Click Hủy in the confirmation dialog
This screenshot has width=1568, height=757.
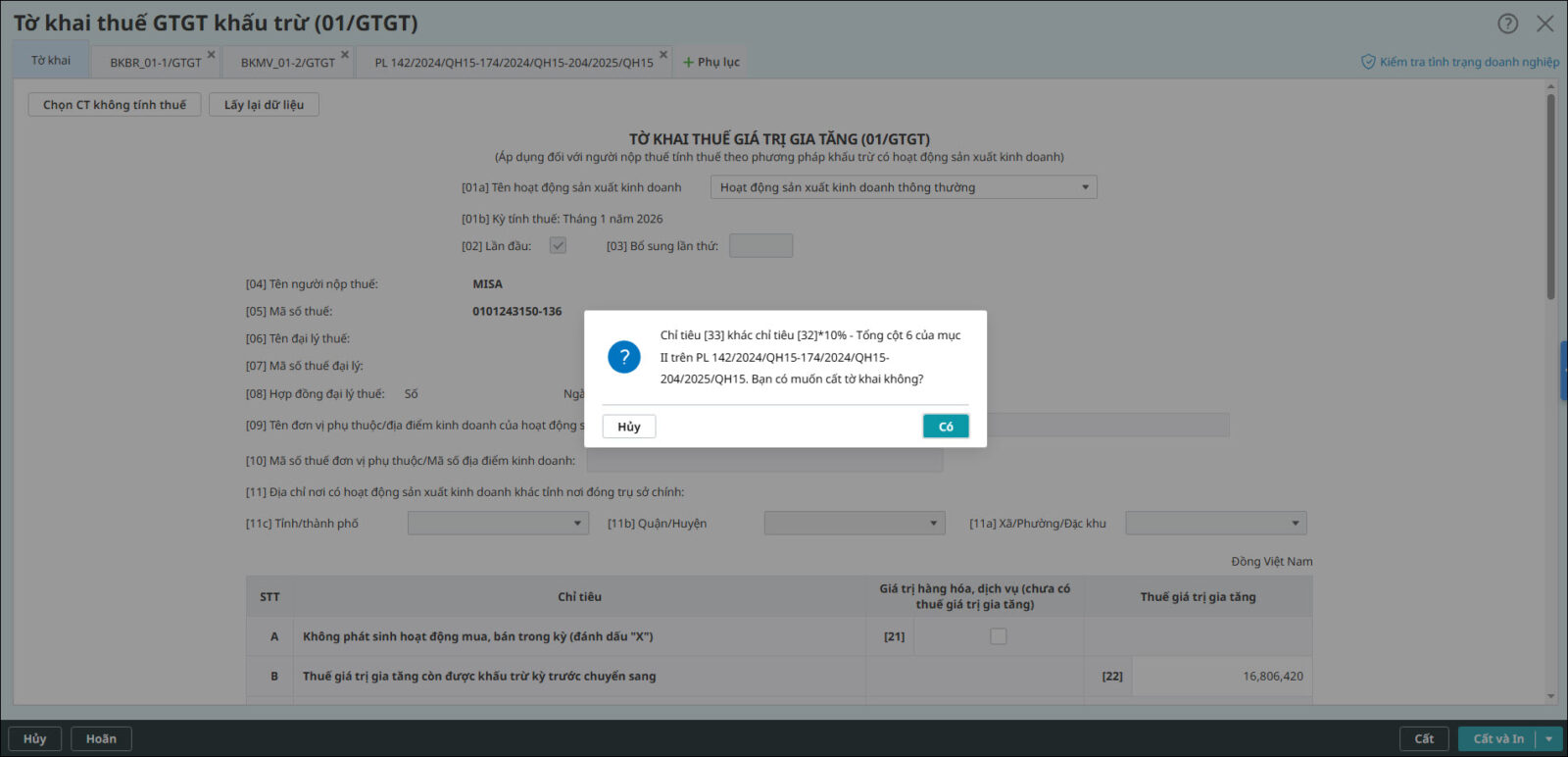click(629, 427)
